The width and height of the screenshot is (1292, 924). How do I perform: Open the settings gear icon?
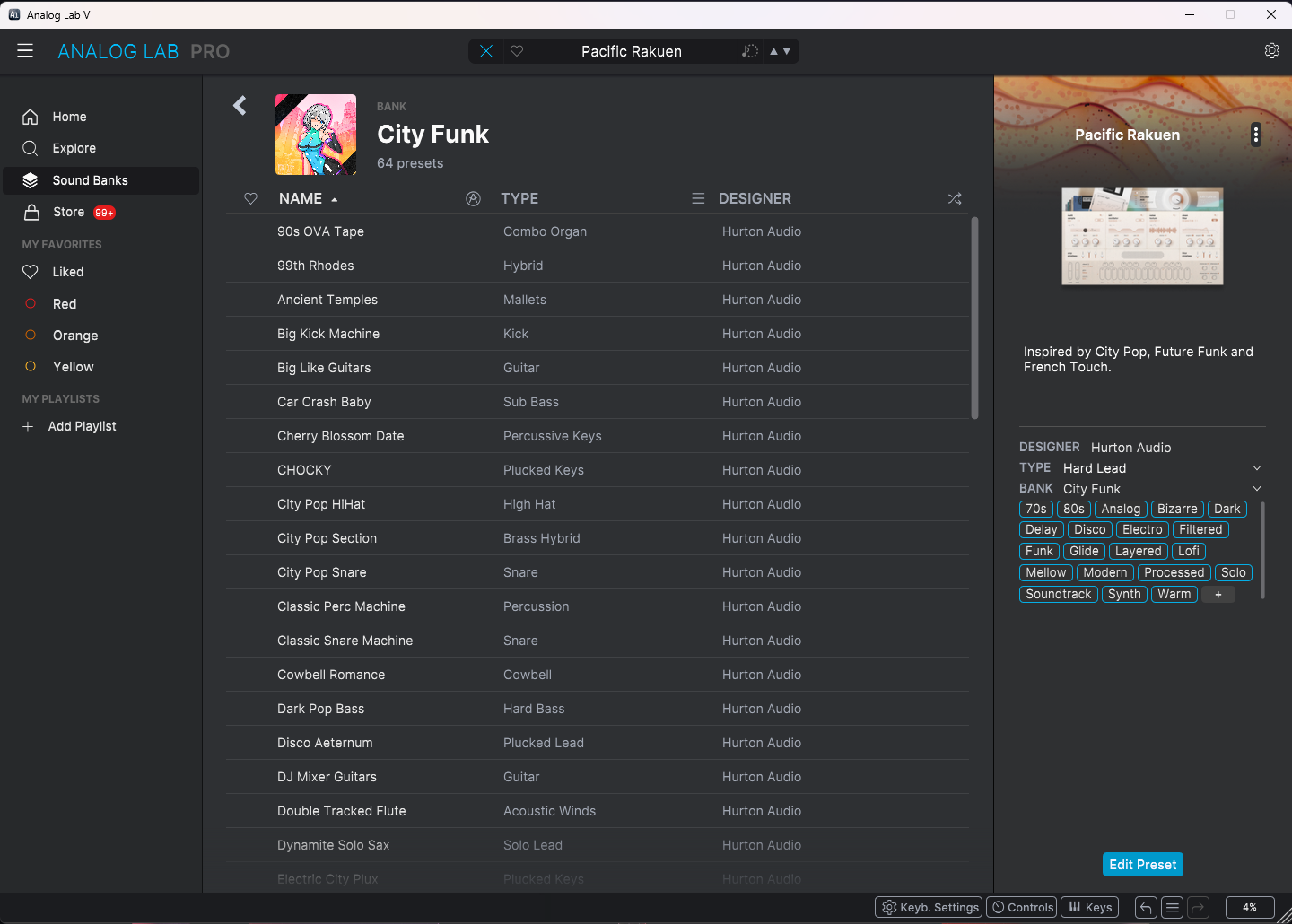pyautogui.click(x=1271, y=51)
